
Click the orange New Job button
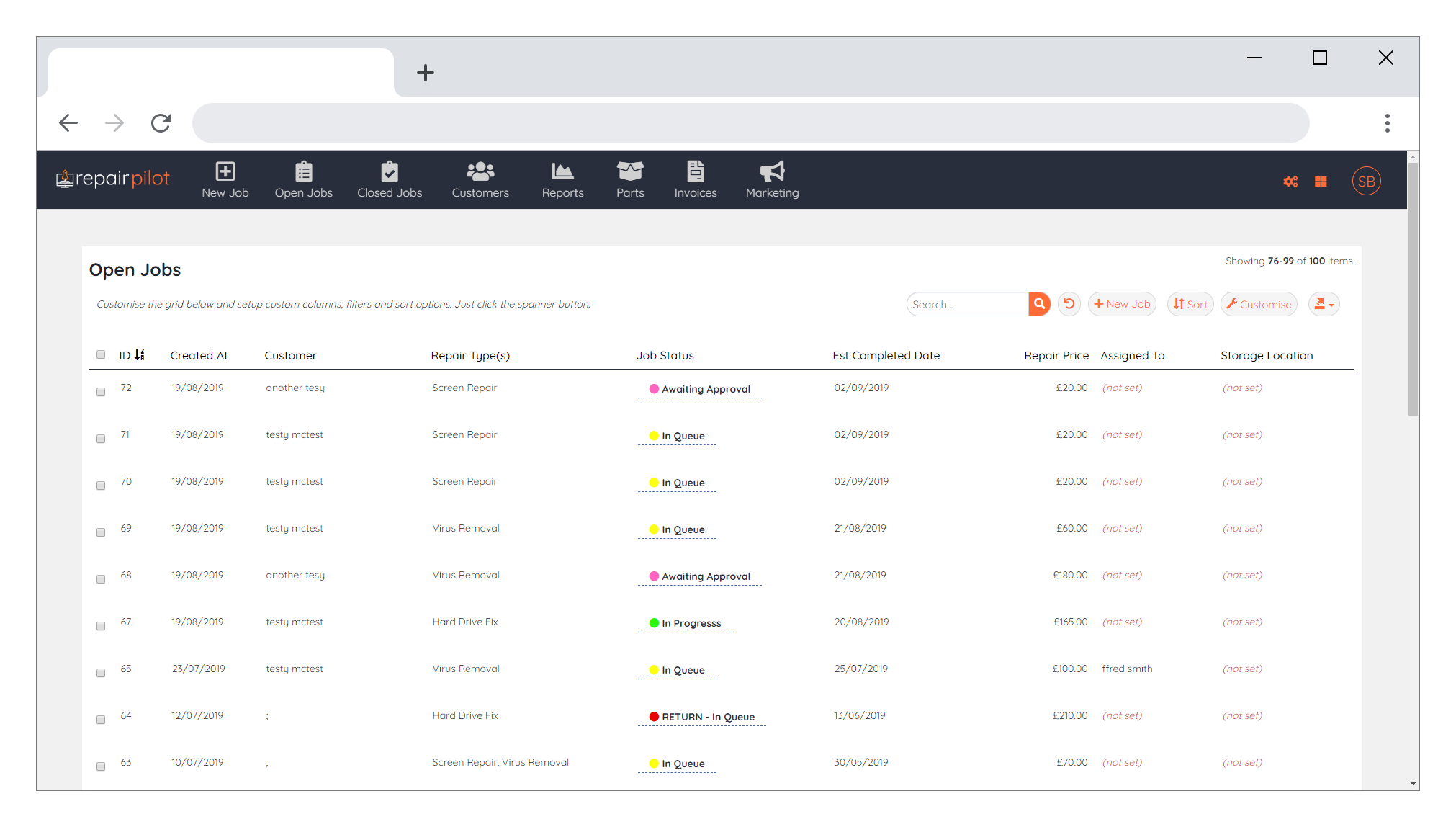(x=1122, y=304)
